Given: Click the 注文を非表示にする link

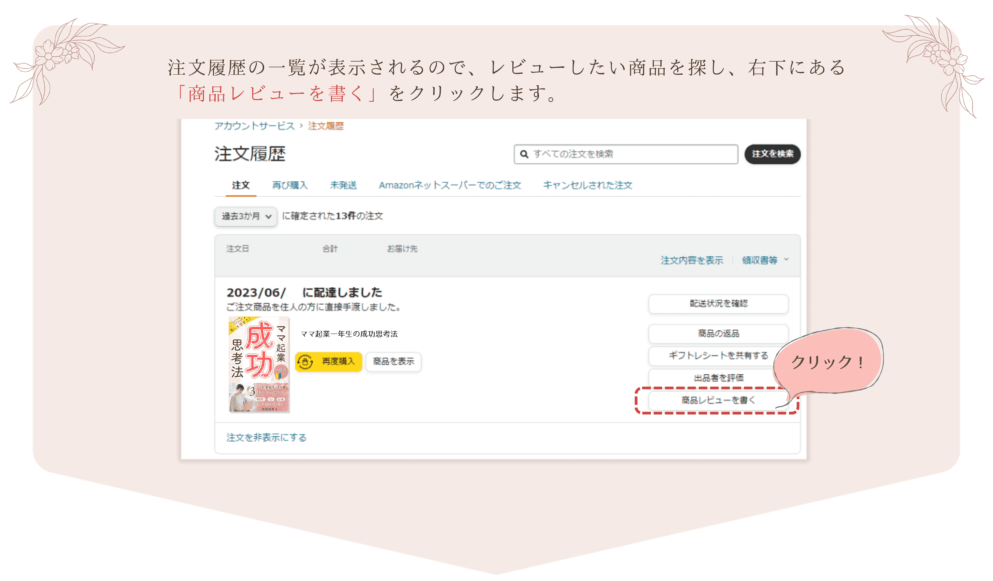Looking at the screenshot, I should [x=266, y=437].
